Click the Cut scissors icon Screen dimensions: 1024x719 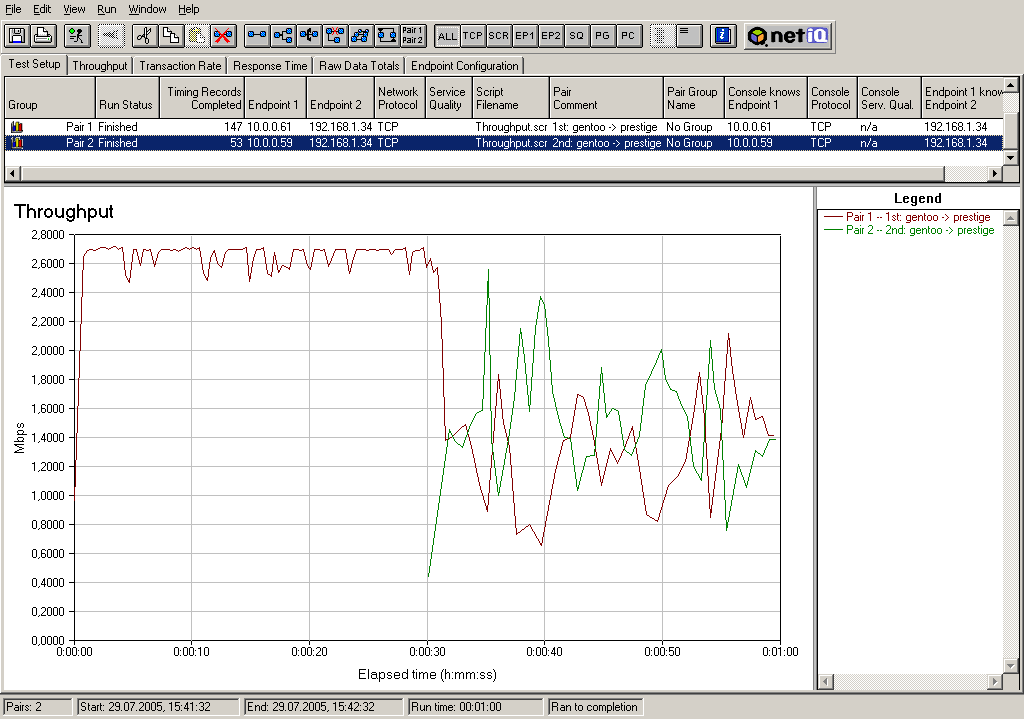click(145, 36)
